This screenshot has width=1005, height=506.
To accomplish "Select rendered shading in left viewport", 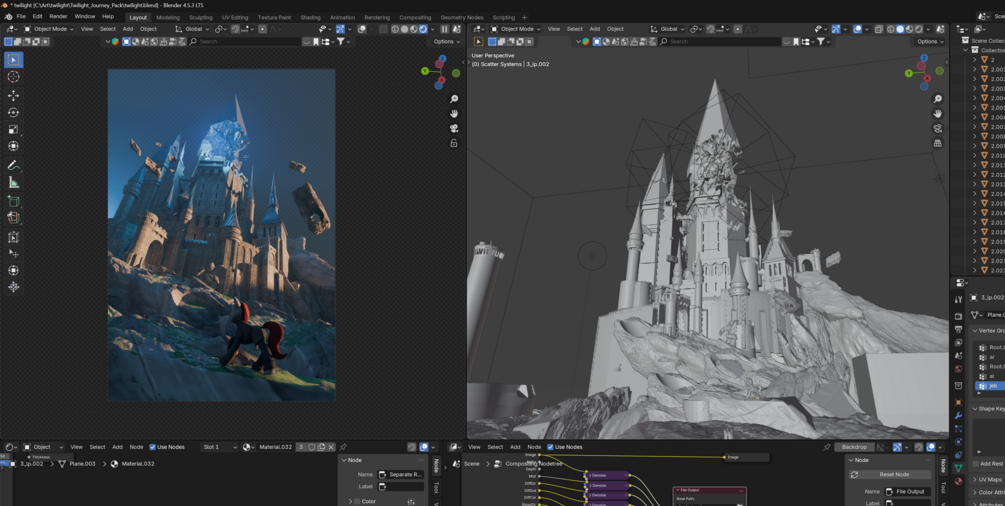I will pos(423,29).
